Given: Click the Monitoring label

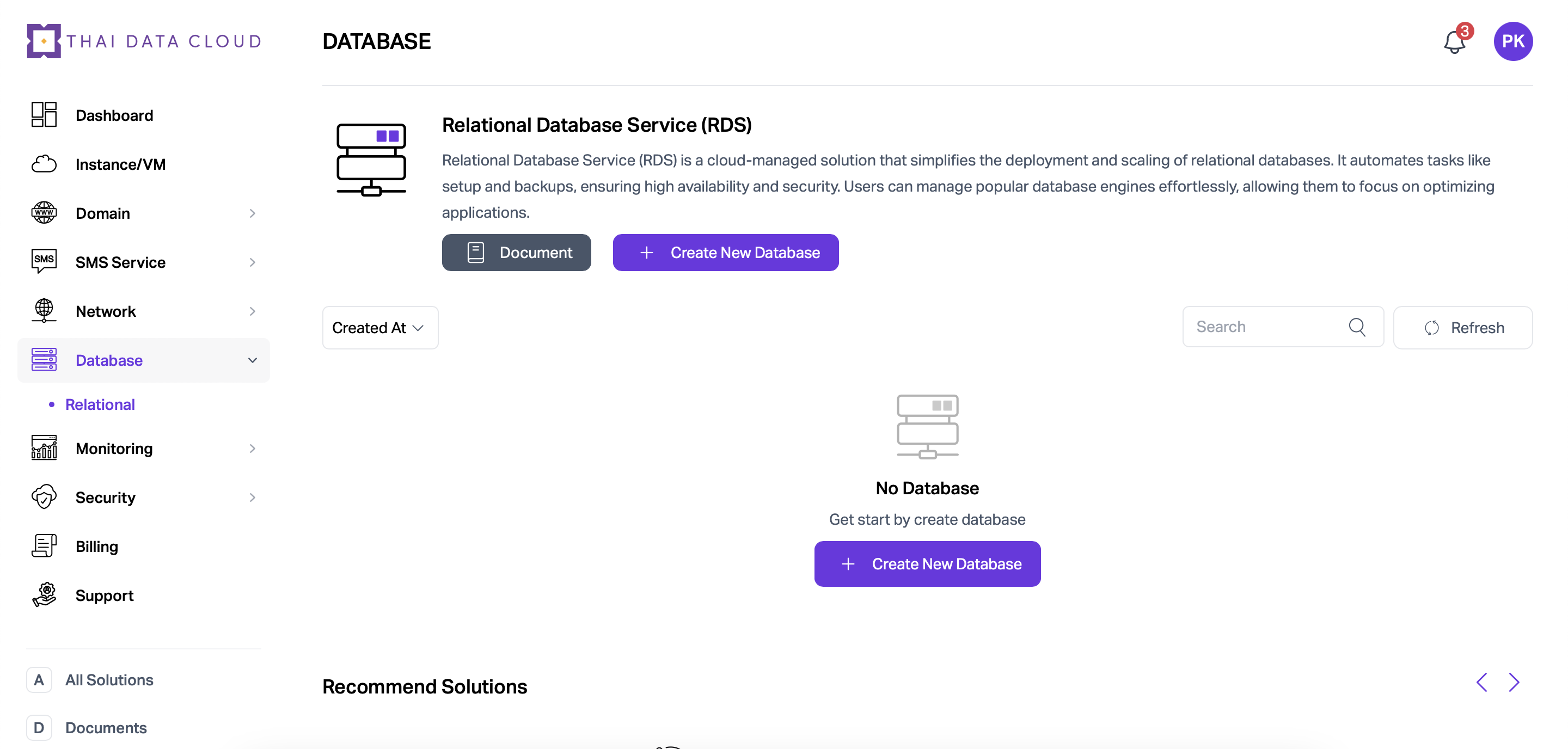Looking at the screenshot, I should pyautogui.click(x=114, y=449).
